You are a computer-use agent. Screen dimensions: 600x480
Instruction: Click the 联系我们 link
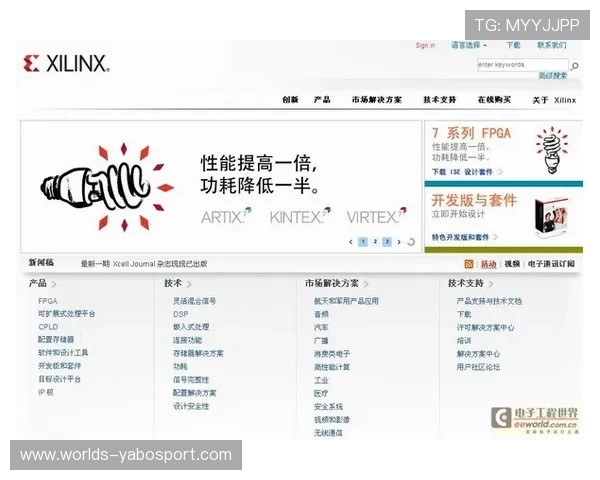click(551, 45)
